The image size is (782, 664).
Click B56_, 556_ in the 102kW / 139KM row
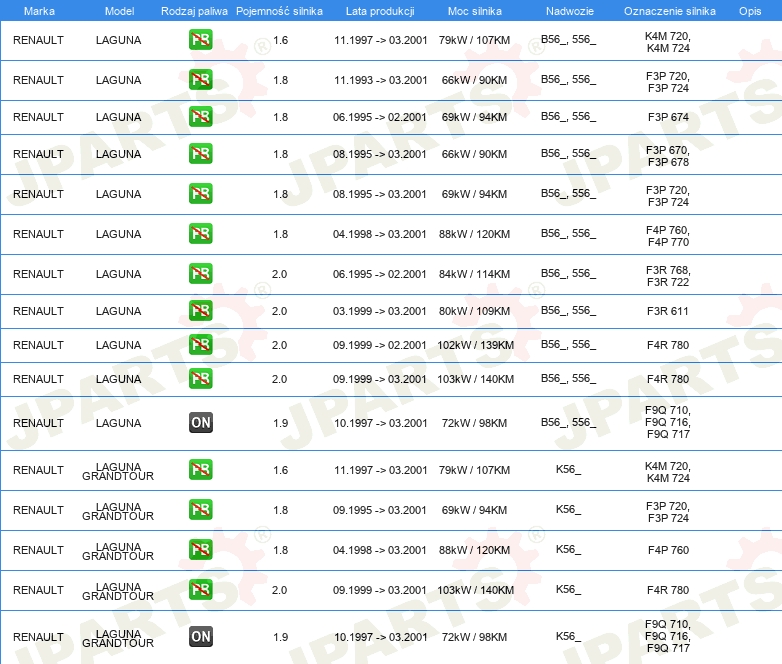(569, 344)
